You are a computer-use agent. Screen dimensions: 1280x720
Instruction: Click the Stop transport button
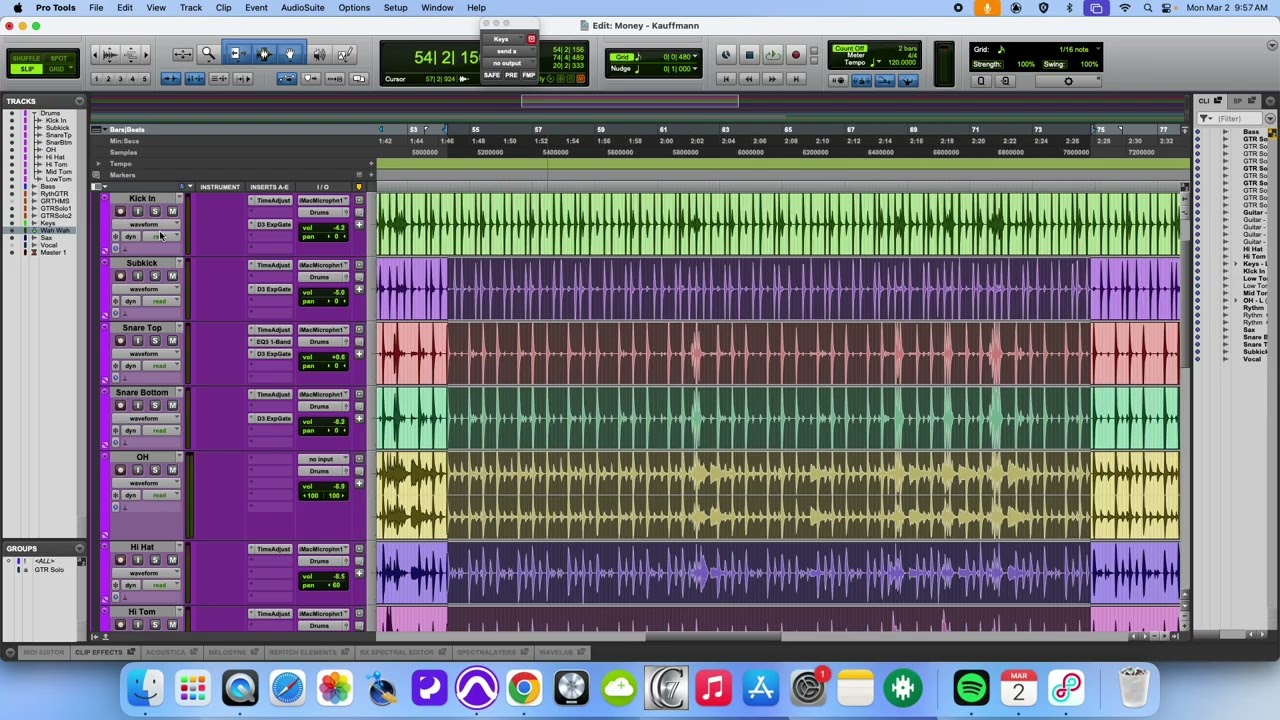click(x=749, y=55)
